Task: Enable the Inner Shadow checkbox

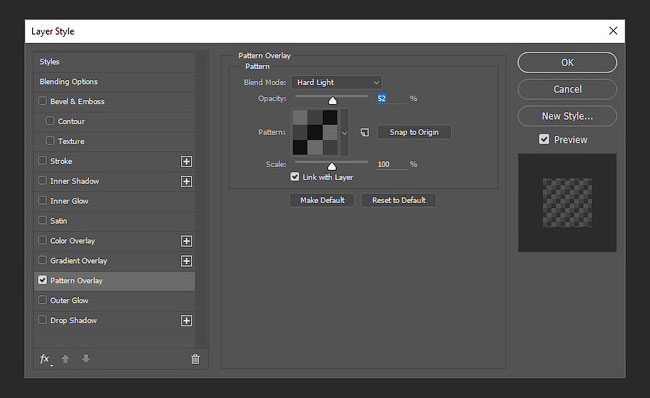Action: pos(42,180)
